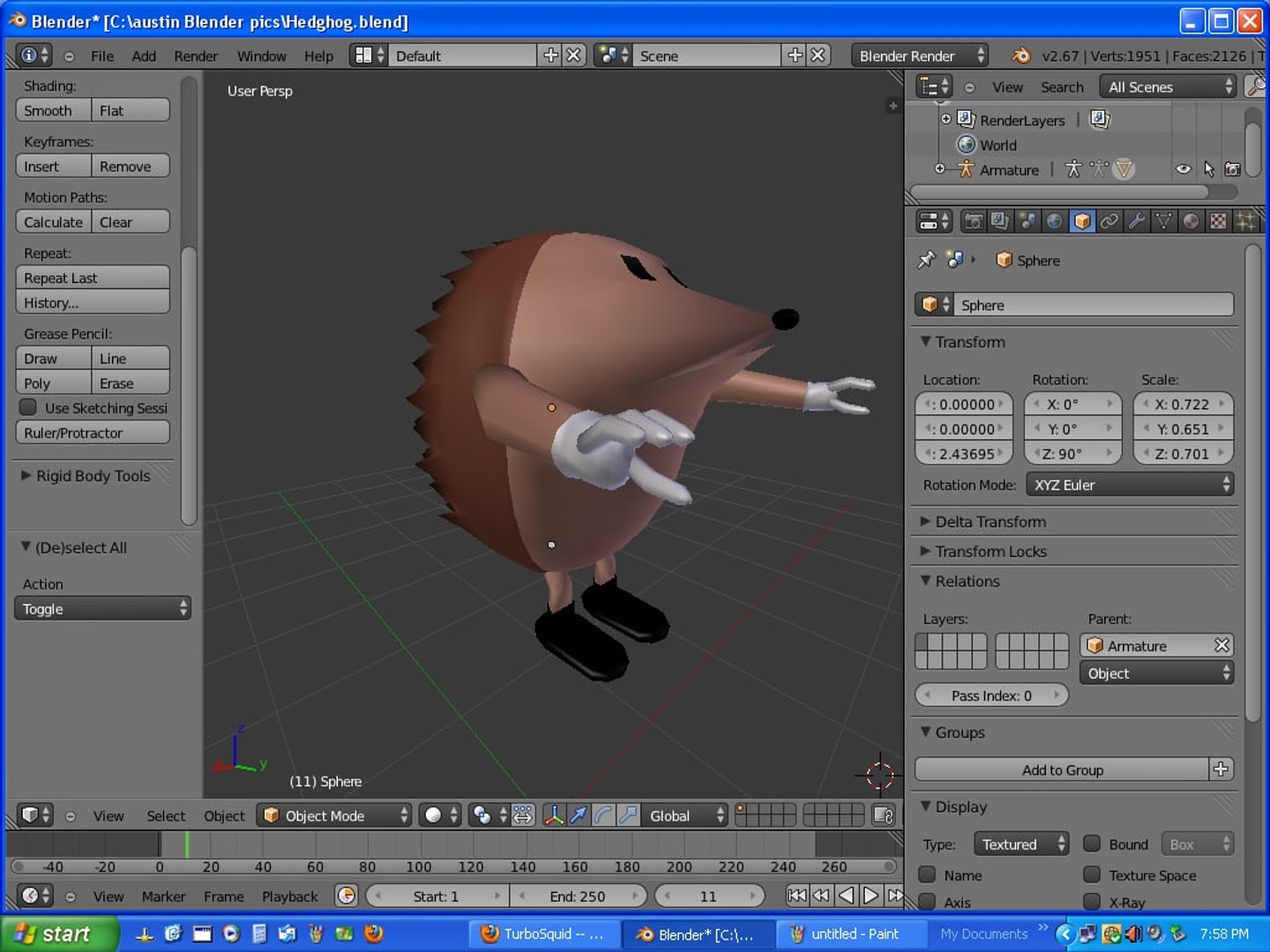The width and height of the screenshot is (1270, 952).
Task: Click the Calculate motion paths button
Action: pyautogui.click(x=53, y=222)
